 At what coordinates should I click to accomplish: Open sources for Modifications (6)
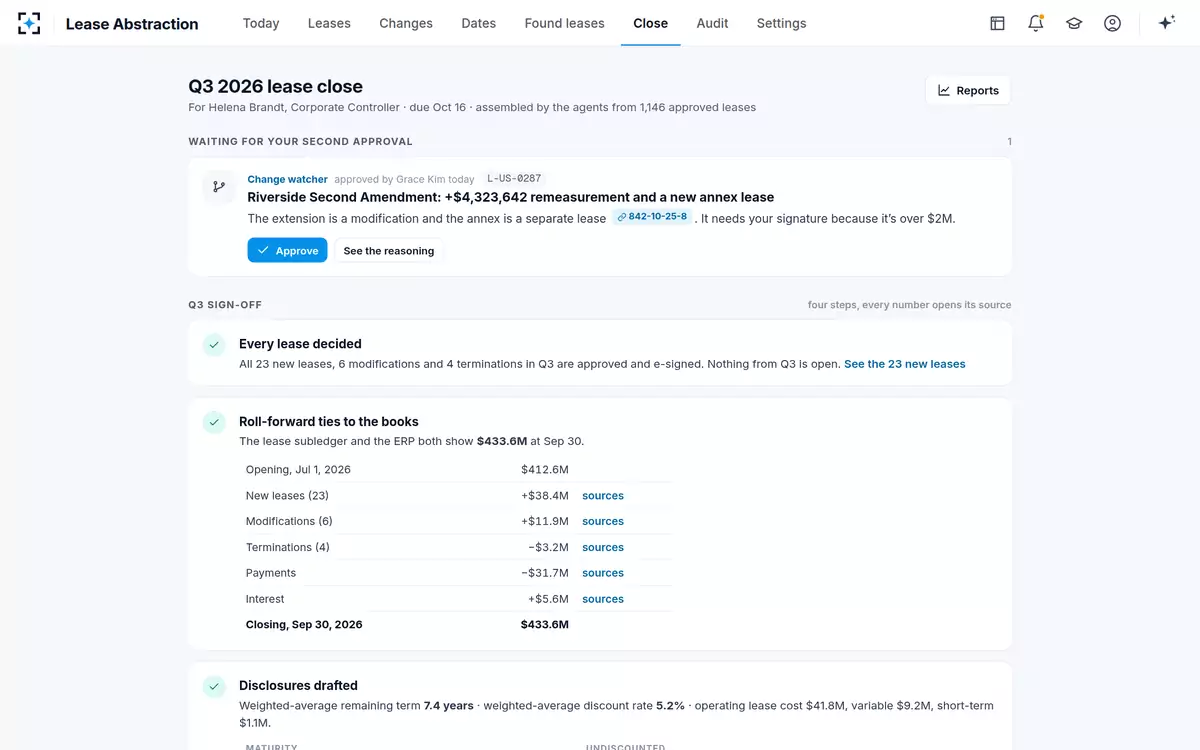pyautogui.click(x=603, y=521)
